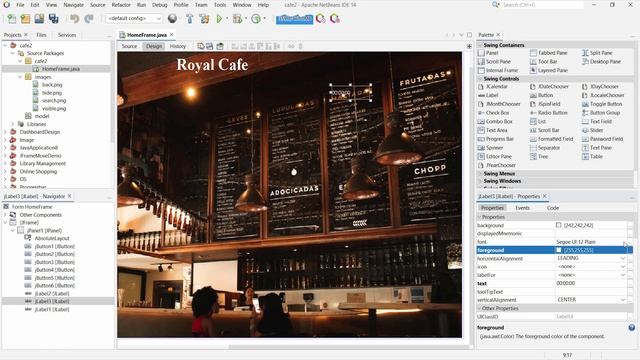Run the project with green arrow
This screenshot has height=360, width=640.
tap(219, 19)
